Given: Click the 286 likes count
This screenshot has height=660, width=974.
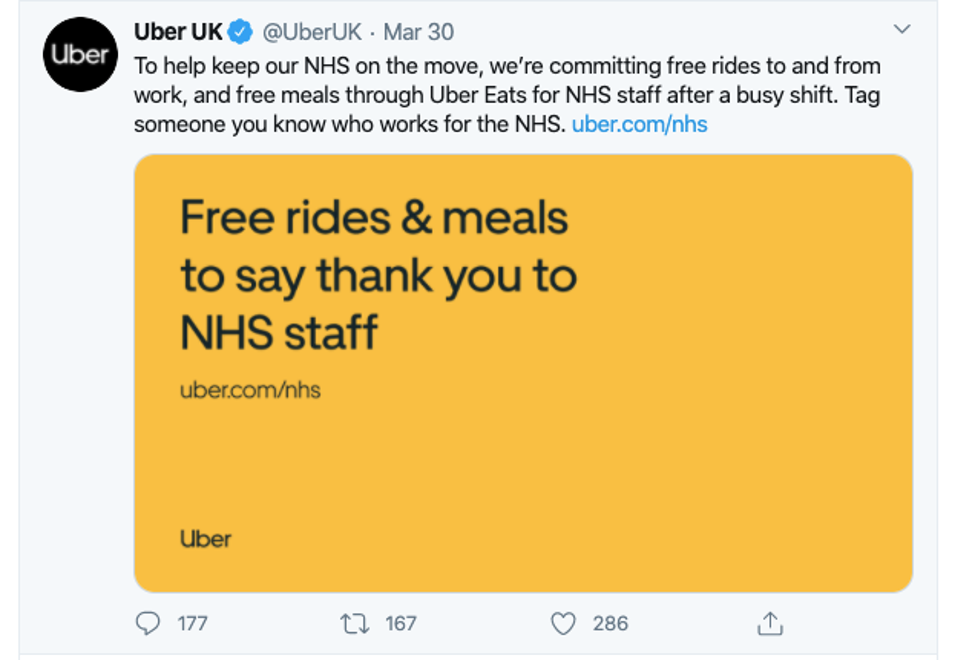Looking at the screenshot, I should [610, 623].
